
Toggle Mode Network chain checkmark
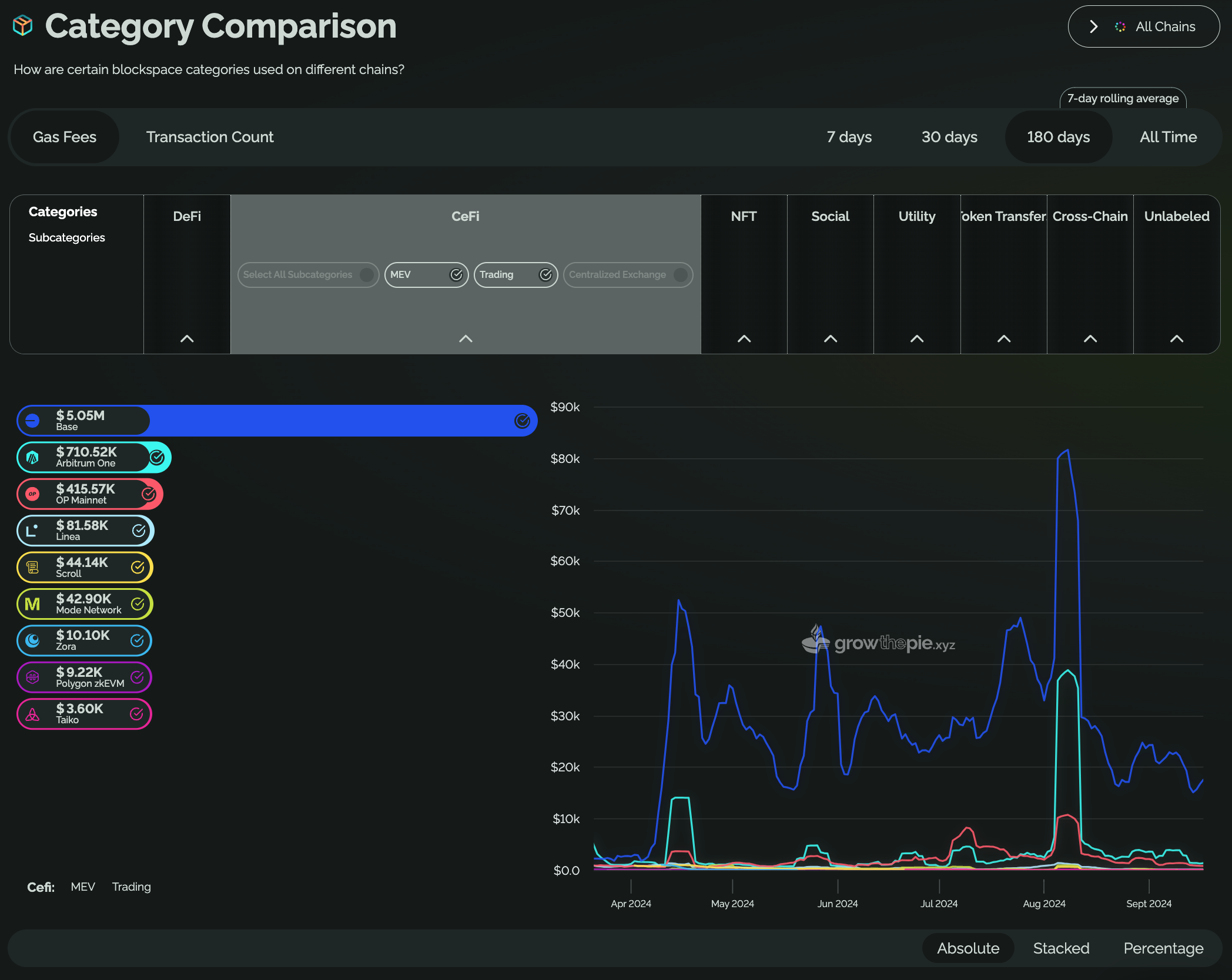click(138, 604)
